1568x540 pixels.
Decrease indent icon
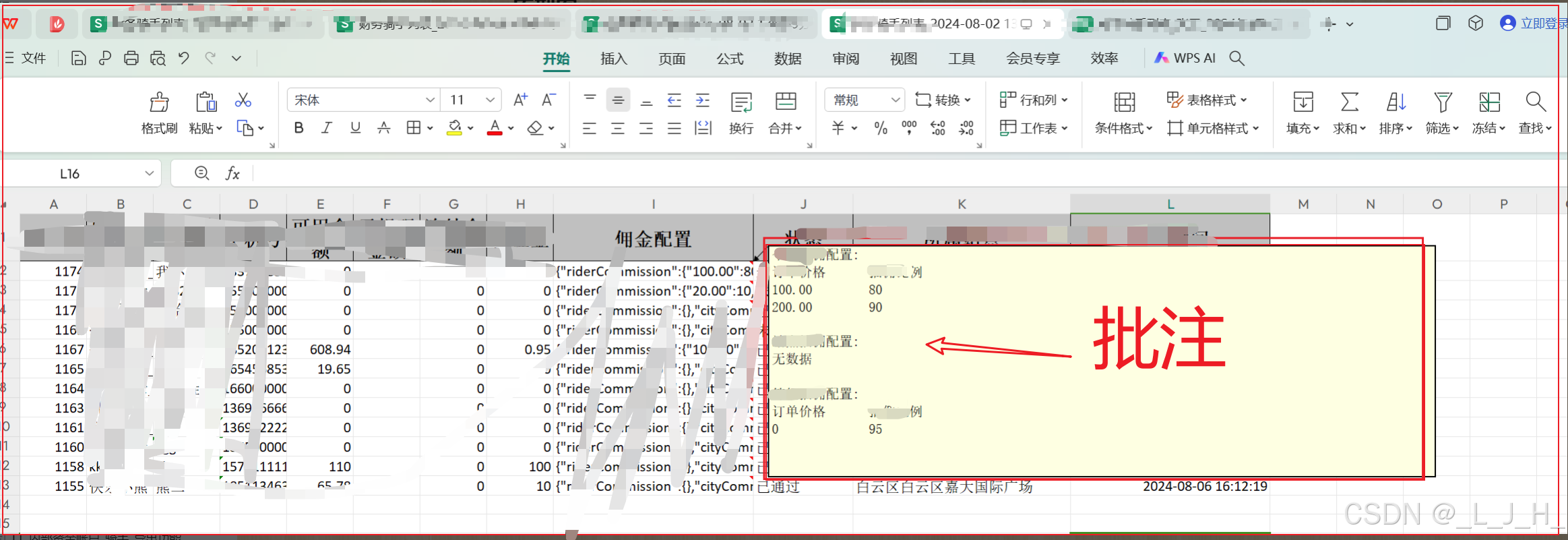(675, 100)
